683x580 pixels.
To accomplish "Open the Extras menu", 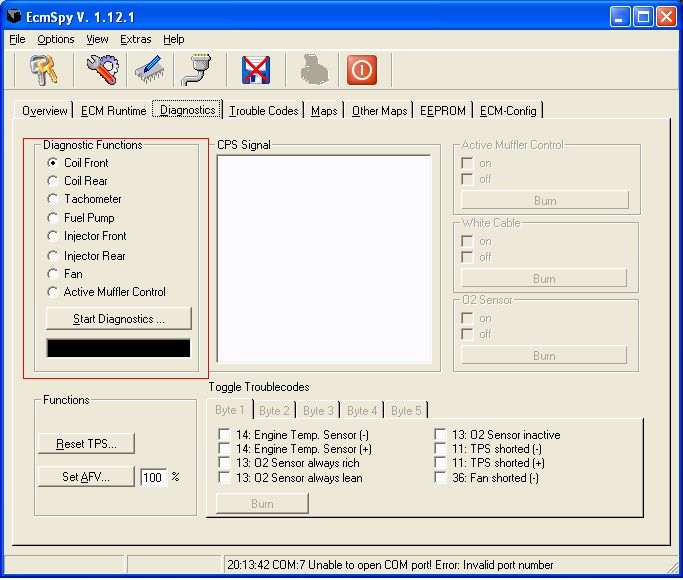I will (x=135, y=39).
